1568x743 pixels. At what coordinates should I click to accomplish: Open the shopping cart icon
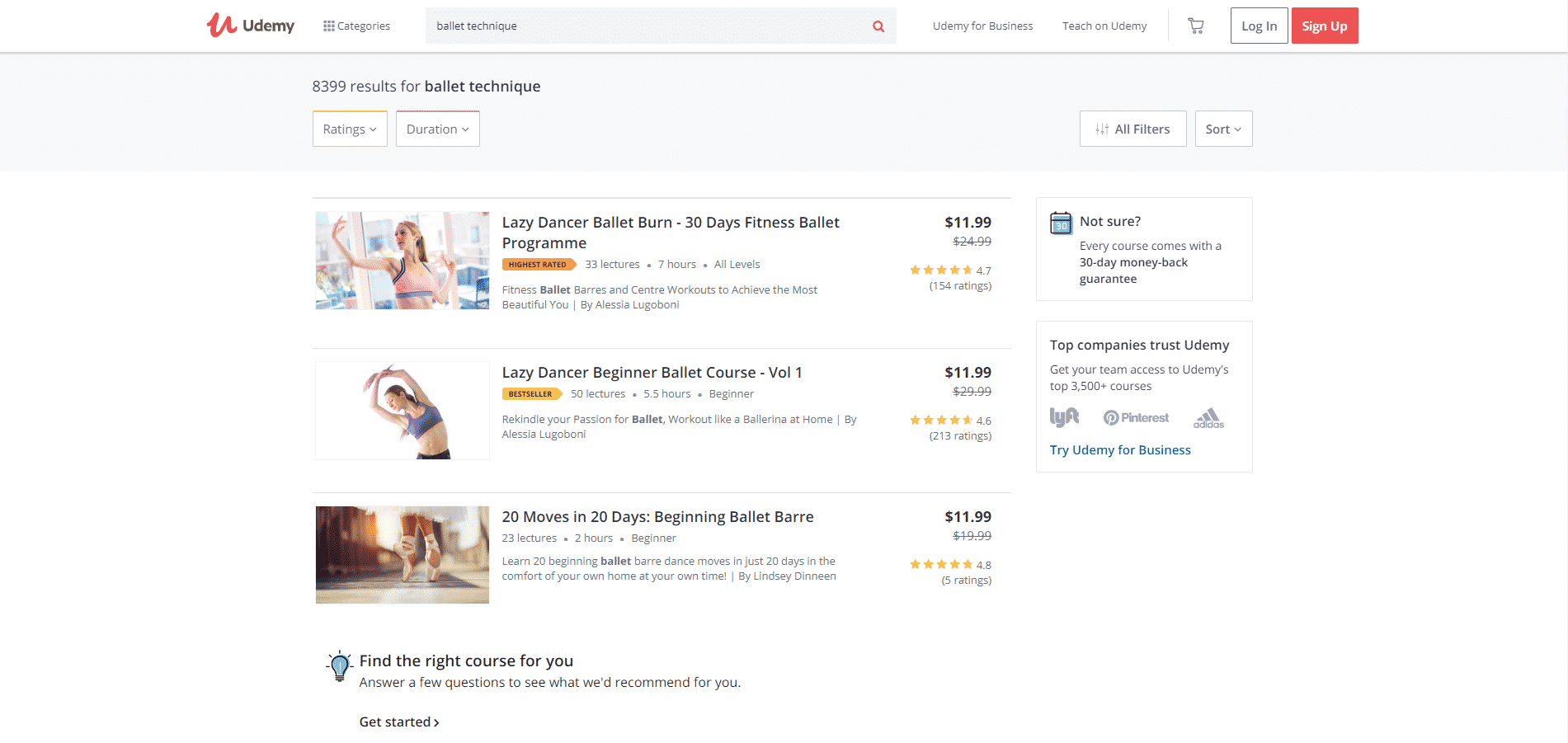(x=1195, y=26)
